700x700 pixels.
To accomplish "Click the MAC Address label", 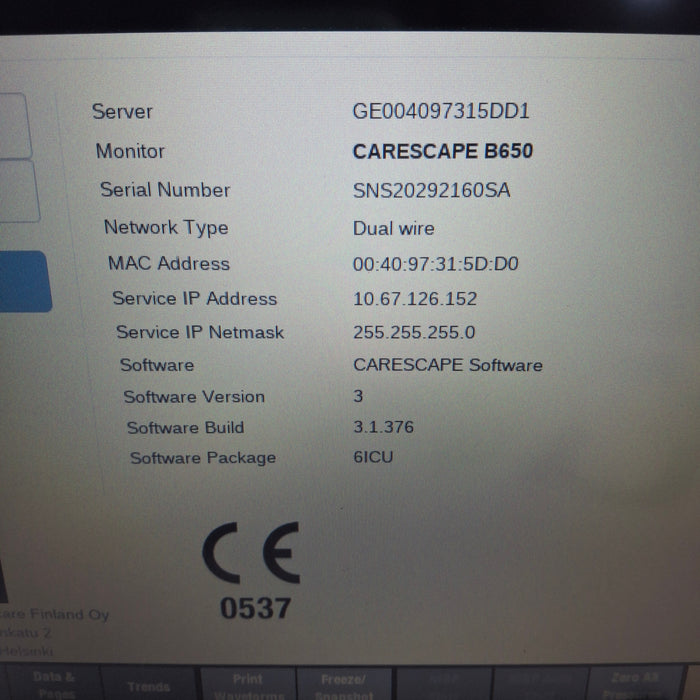I will pos(169,263).
